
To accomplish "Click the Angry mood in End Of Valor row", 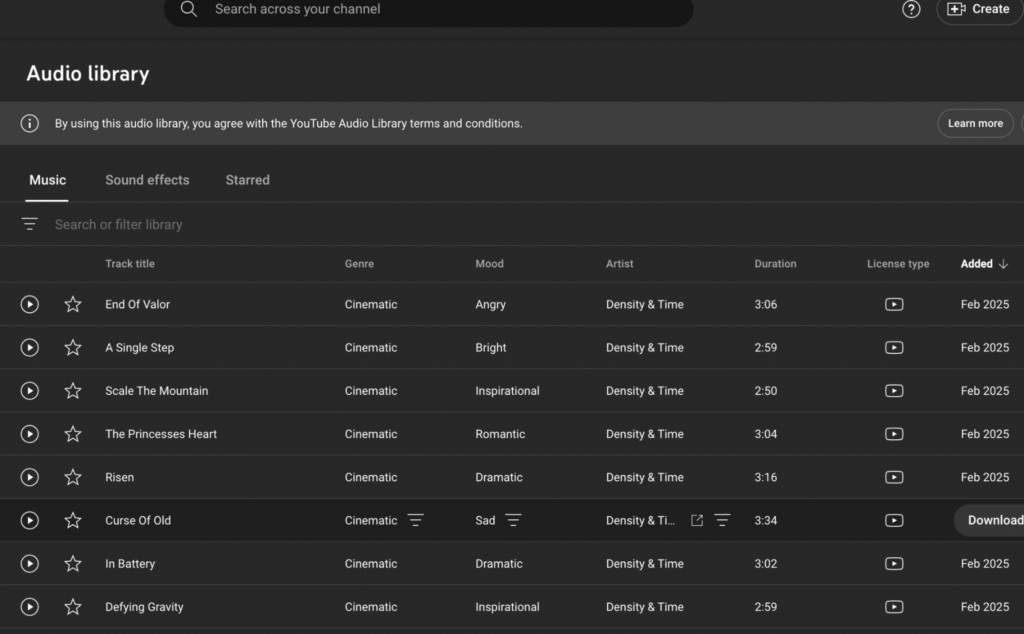I will pyautogui.click(x=490, y=304).
